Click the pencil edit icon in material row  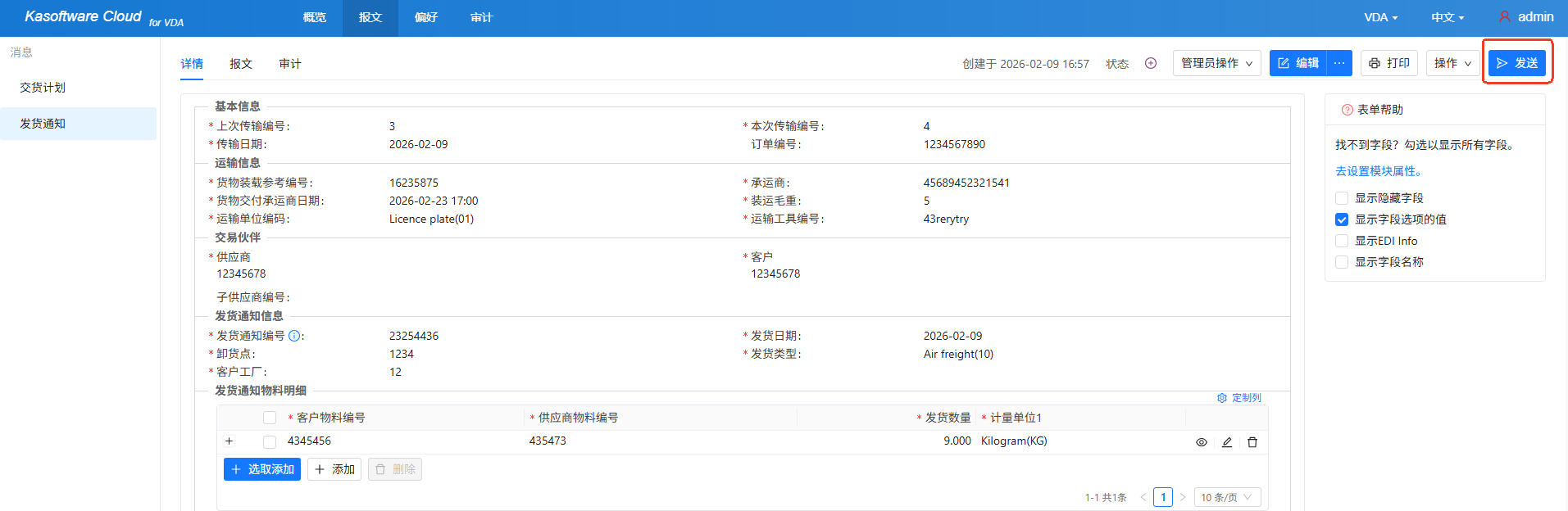(x=1227, y=442)
